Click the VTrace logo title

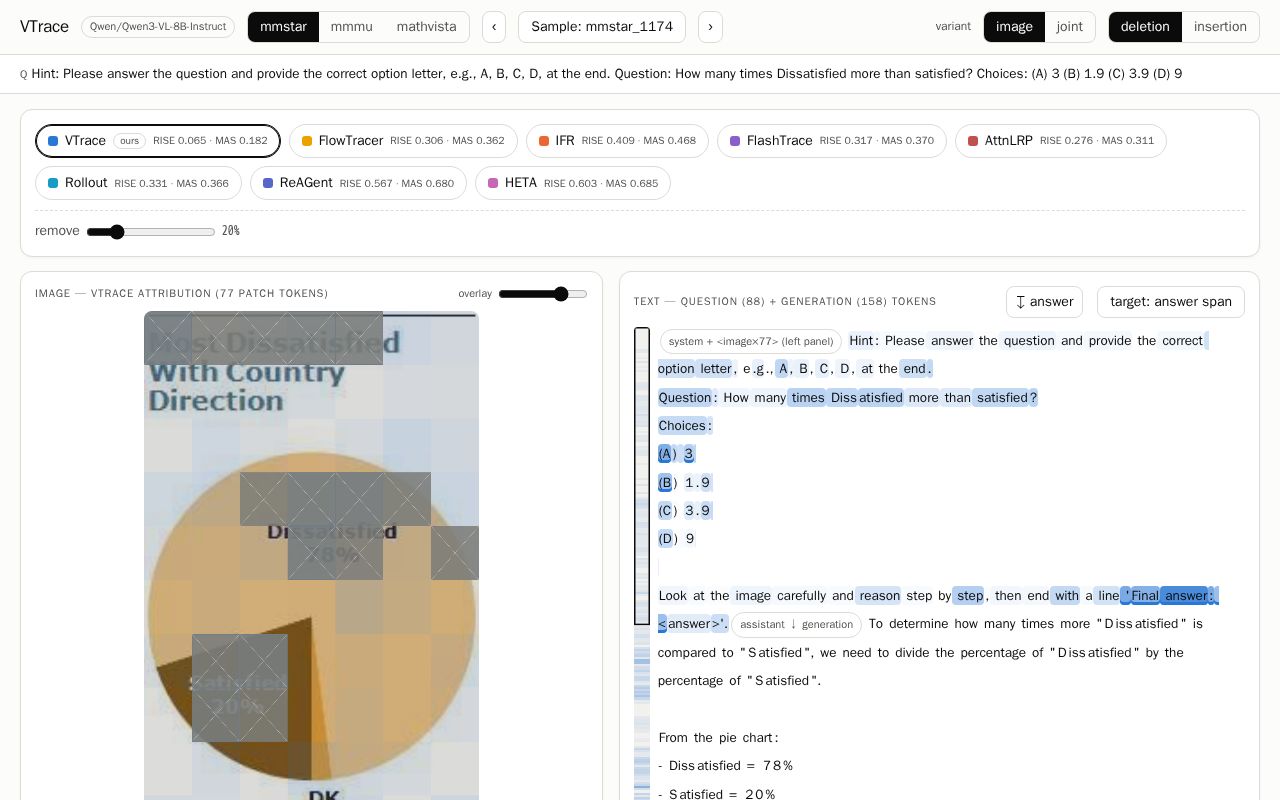click(x=44, y=27)
